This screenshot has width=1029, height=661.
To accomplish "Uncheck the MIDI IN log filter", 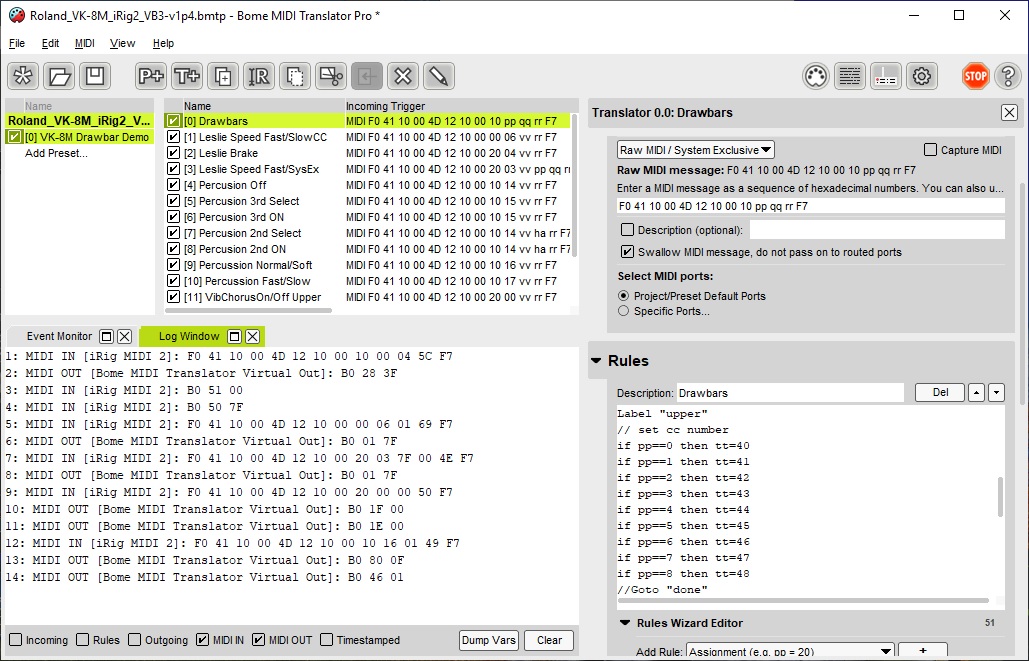I will coord(203,639).
